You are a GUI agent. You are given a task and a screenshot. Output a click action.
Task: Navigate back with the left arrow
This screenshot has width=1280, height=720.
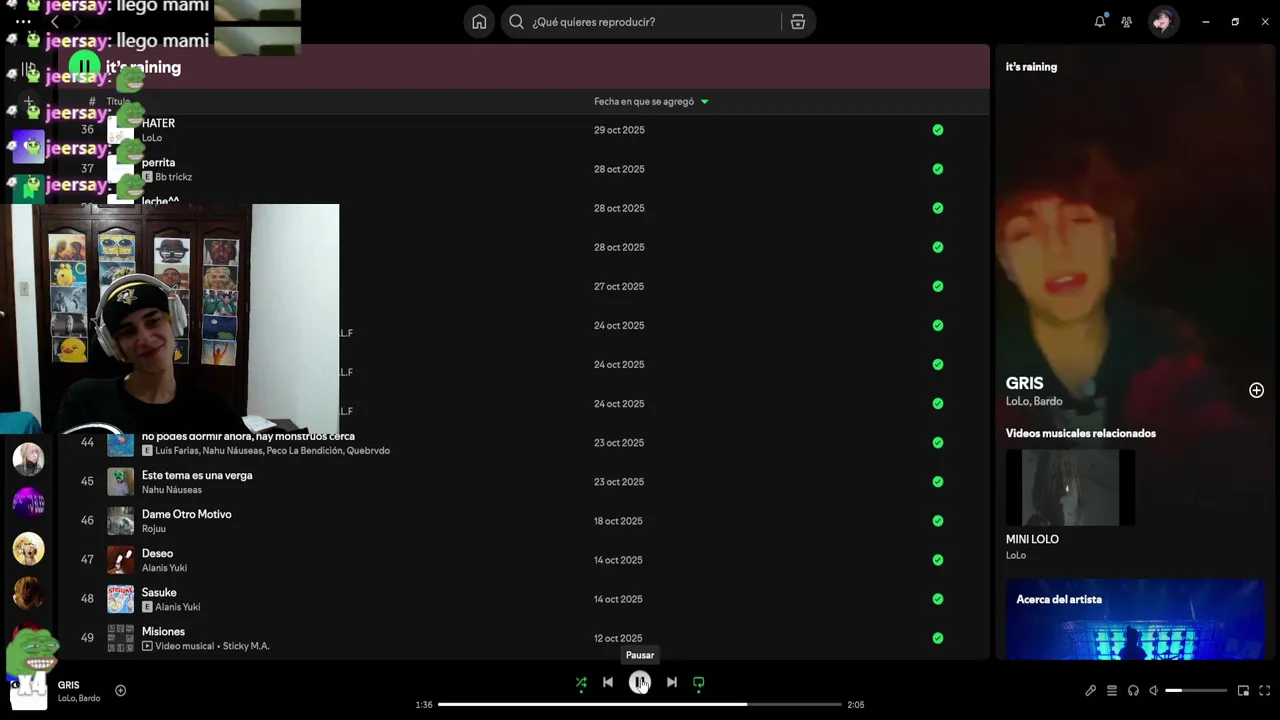54,21
